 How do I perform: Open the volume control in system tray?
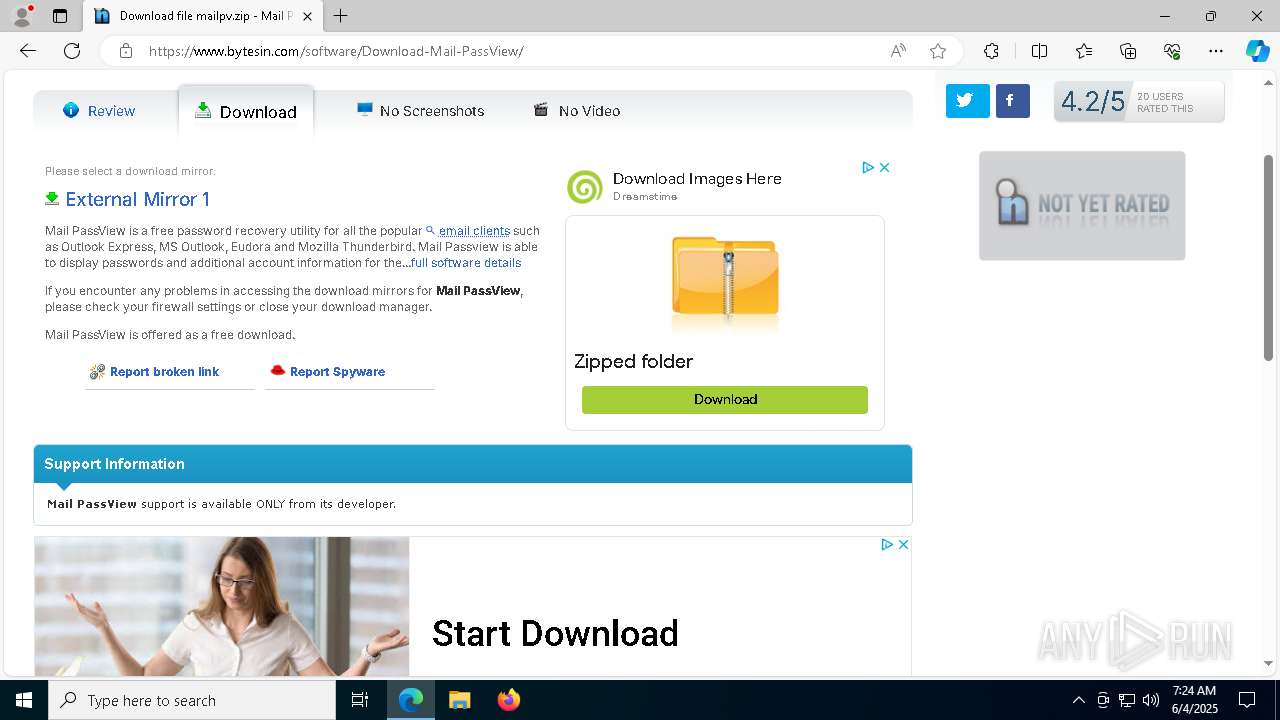click(x=1150, y=700)
